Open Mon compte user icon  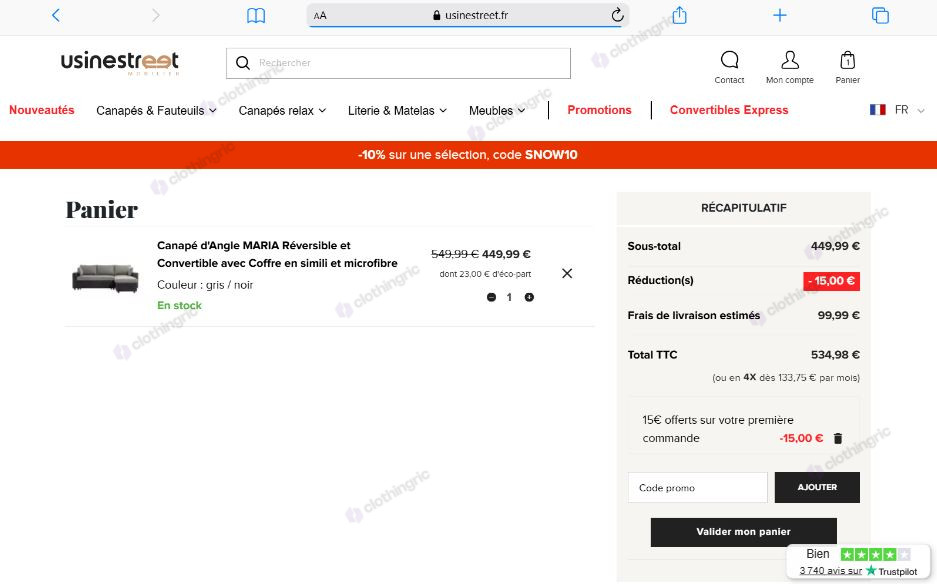790,66
